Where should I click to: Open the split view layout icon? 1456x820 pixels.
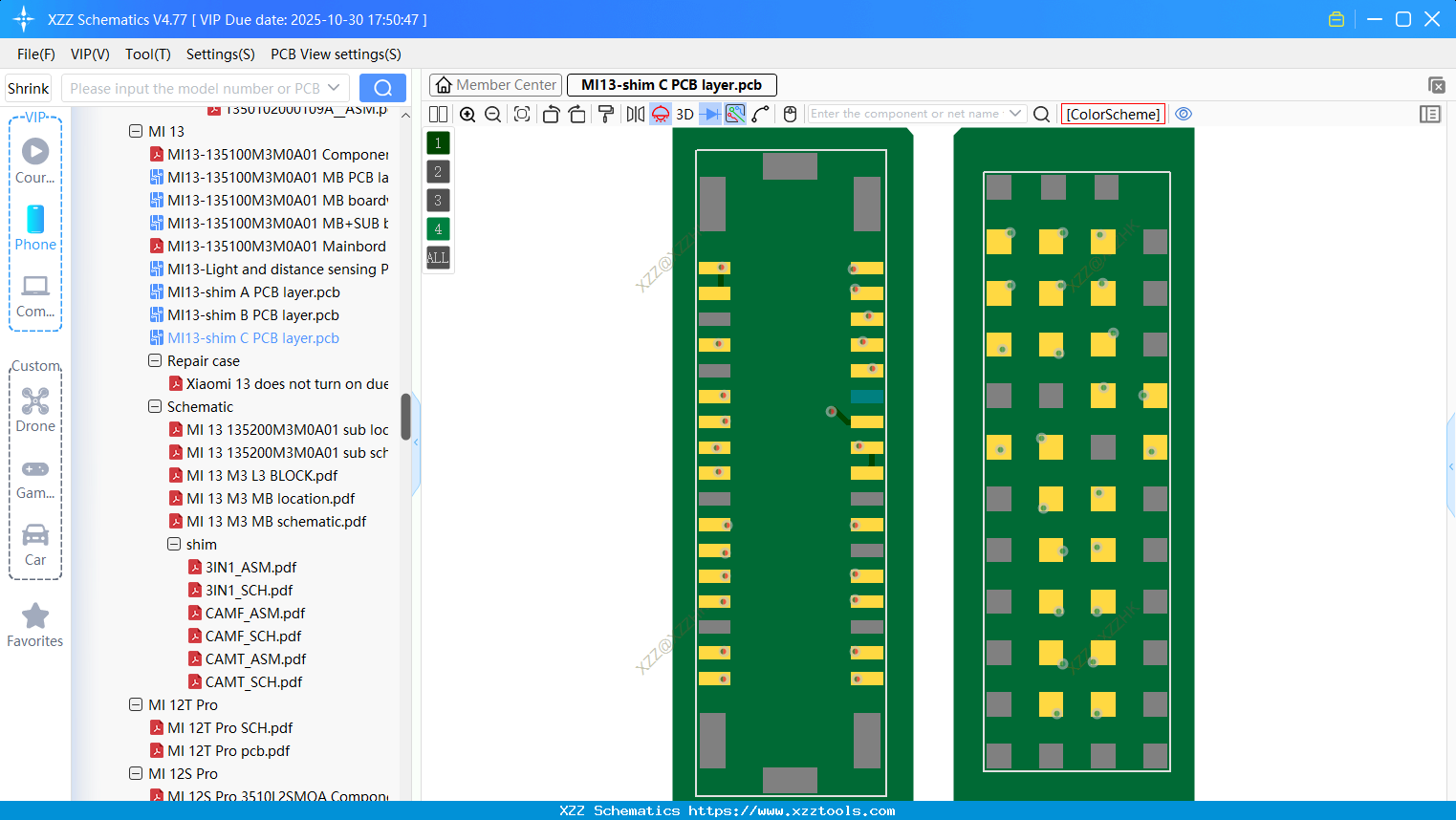point(438,114)
